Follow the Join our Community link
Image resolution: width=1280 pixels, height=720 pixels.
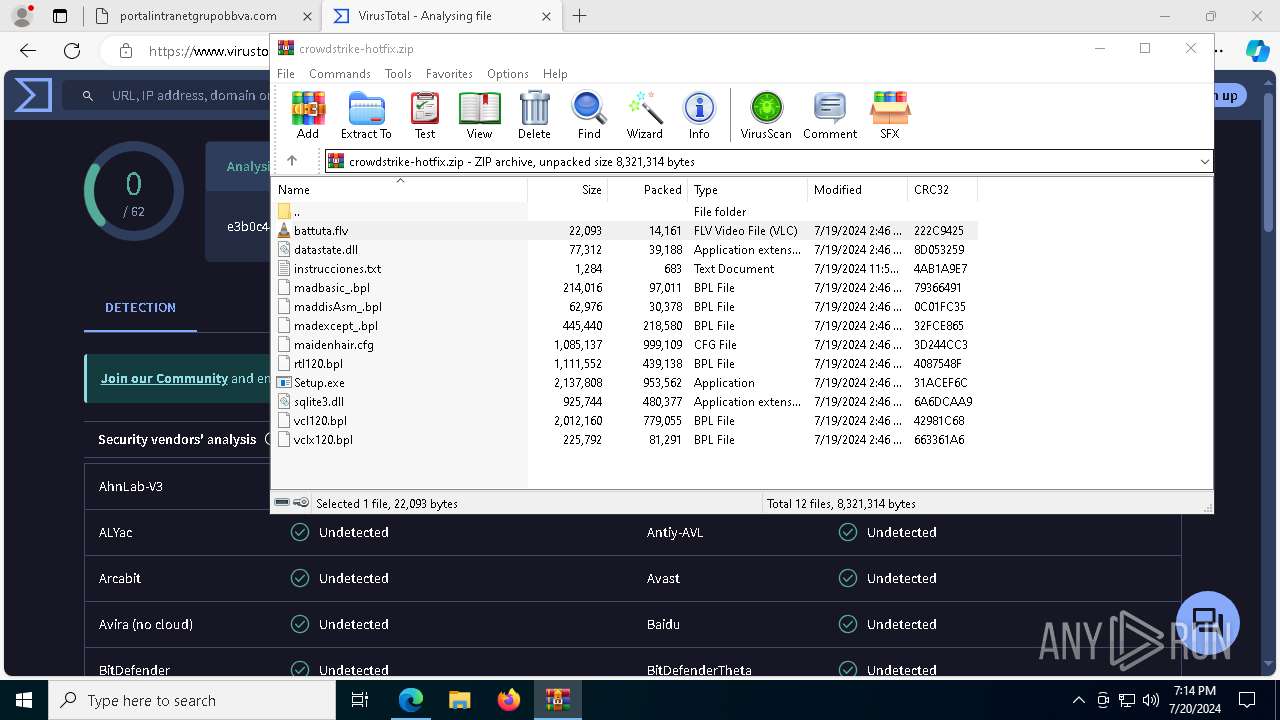[164, 378]
